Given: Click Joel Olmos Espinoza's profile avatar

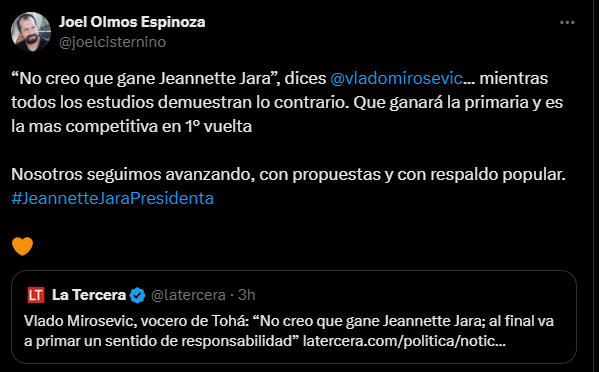Looking at the screenshot, I should pyautogui.click(x=31, y=32).
